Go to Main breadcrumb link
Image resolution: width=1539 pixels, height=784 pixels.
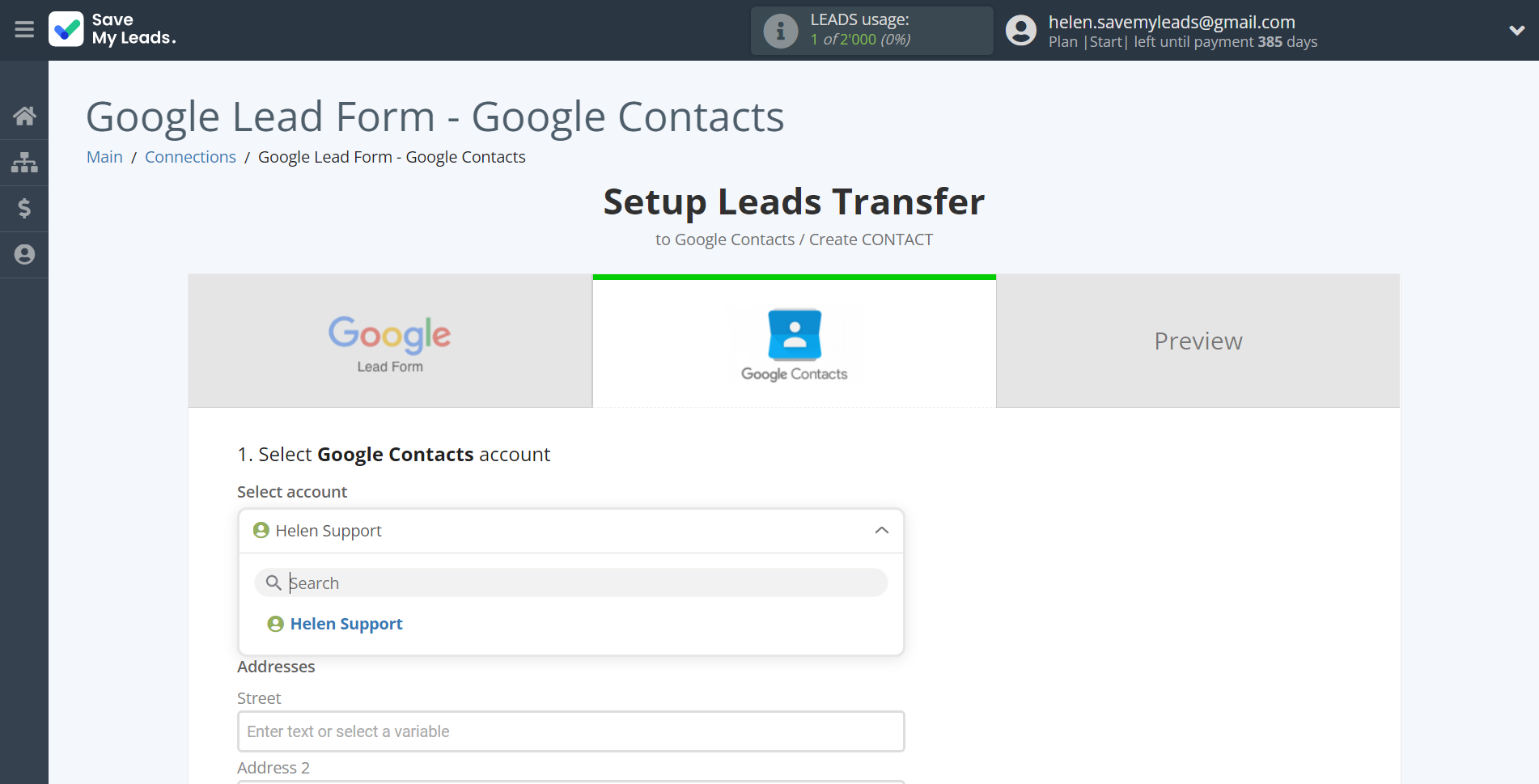point(104,157)
